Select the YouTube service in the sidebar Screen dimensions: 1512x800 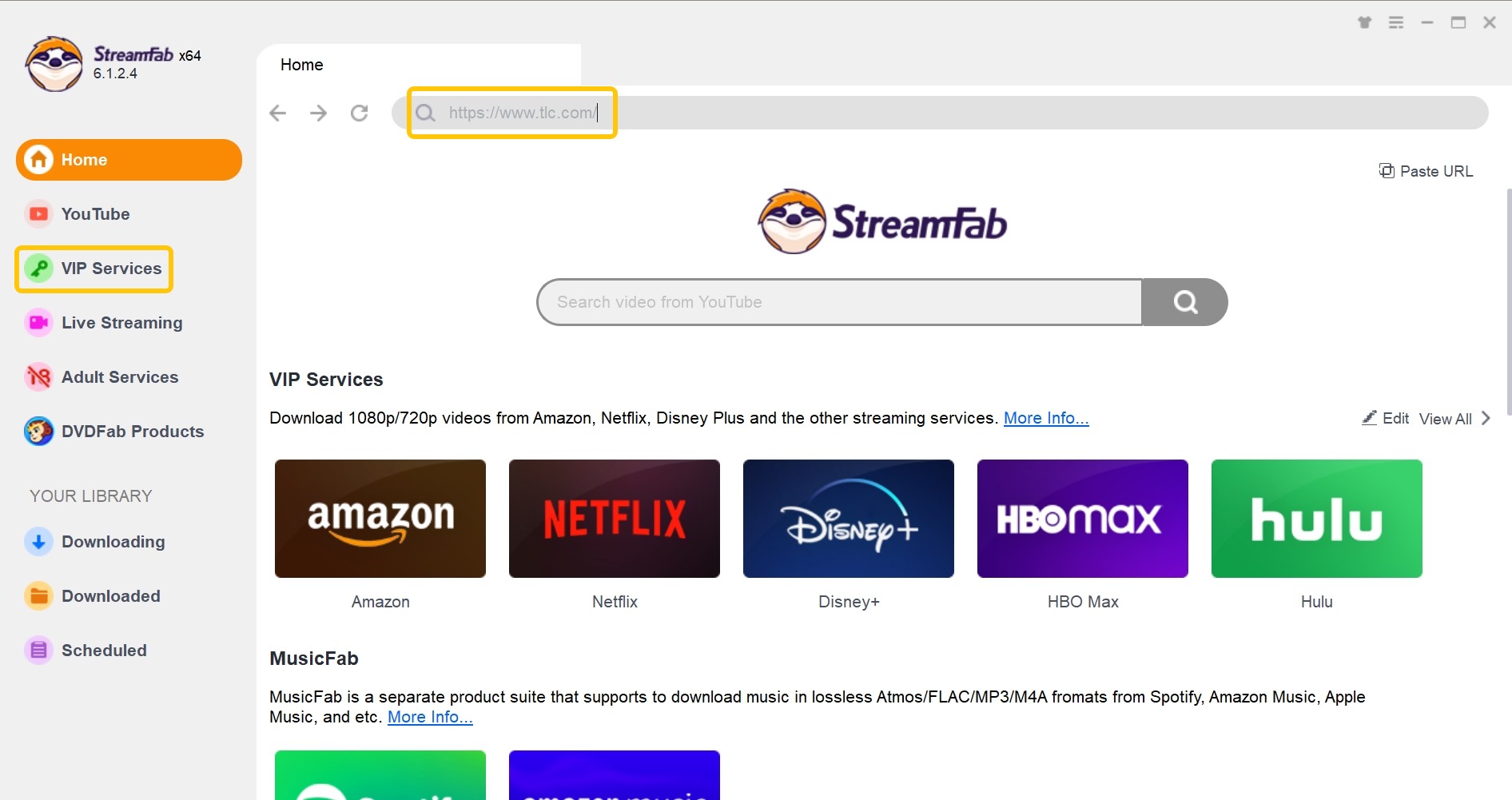(95, 213)
